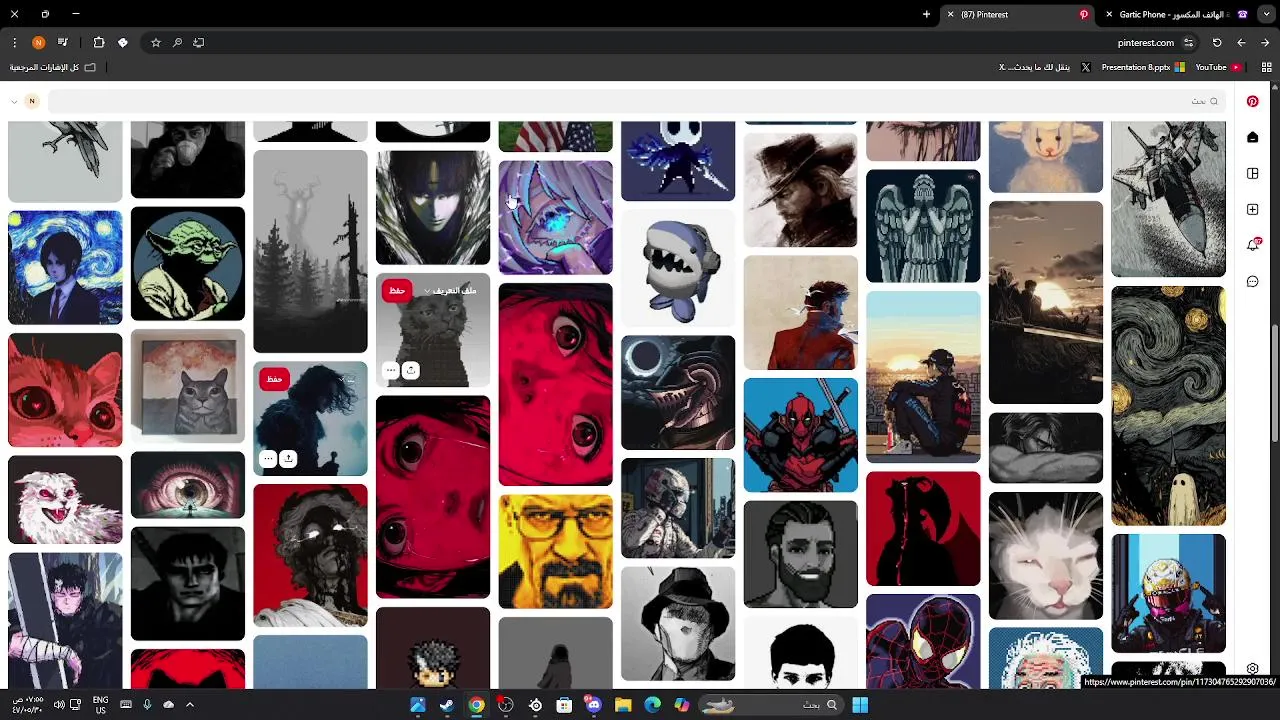Open Chrome media controls icon

click(x=63, y=42)
